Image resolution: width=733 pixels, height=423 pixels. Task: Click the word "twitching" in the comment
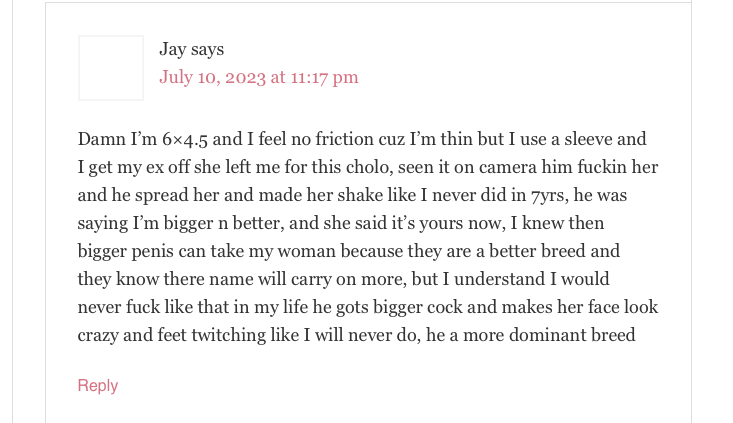pyautogui.click(x=229, y=336)
